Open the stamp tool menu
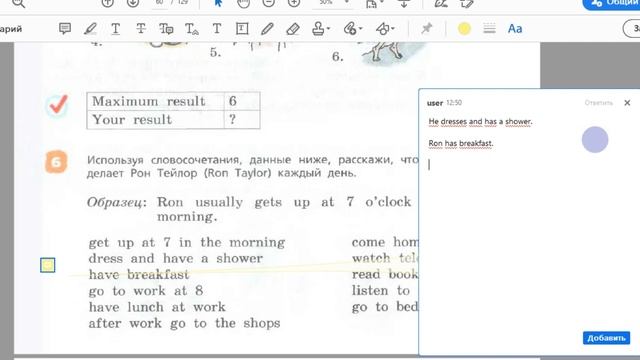The width and height of the screenshot is (640, 360). pyautogui.click(x=321, y=29)
